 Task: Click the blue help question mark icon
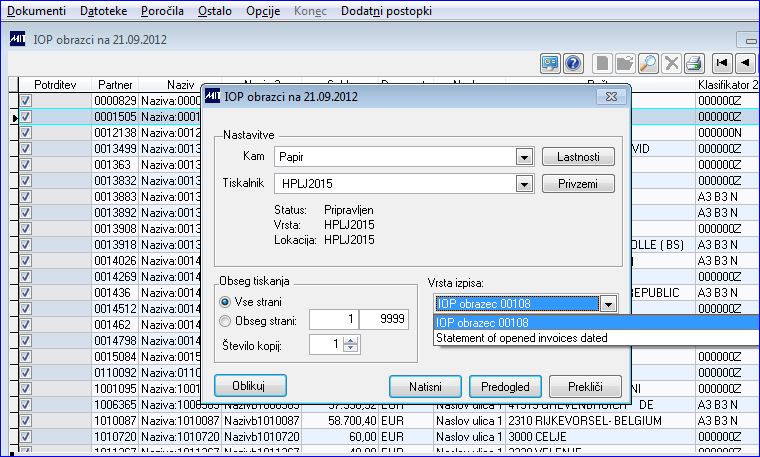click(573, 63)
